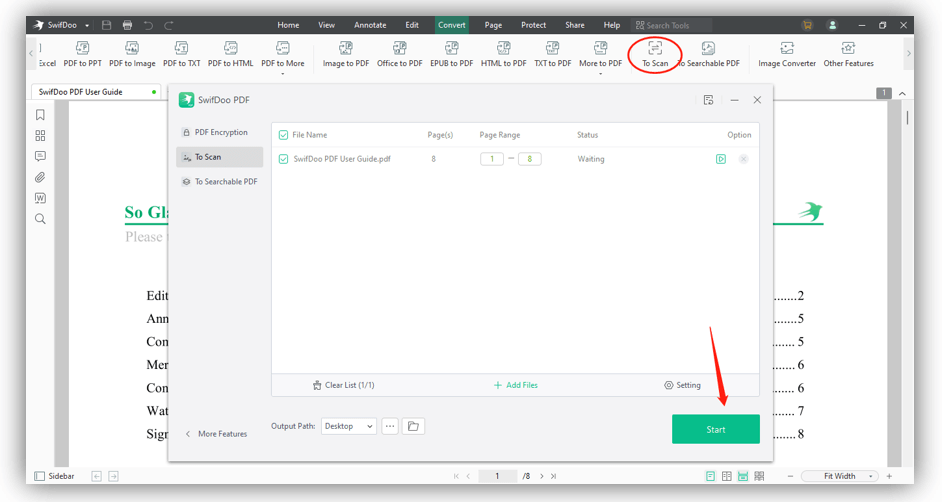Redo the last action
The image size is (942, 502).
pyautogui.click(x=169, y=25)
